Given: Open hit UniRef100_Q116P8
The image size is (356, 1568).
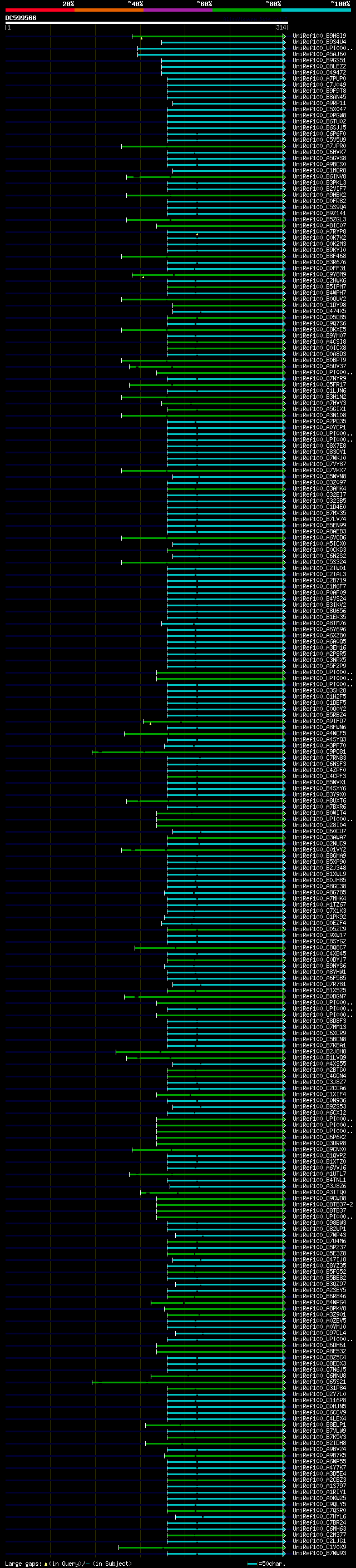Looking at the screenshot, I should [x=319, y=1400].
